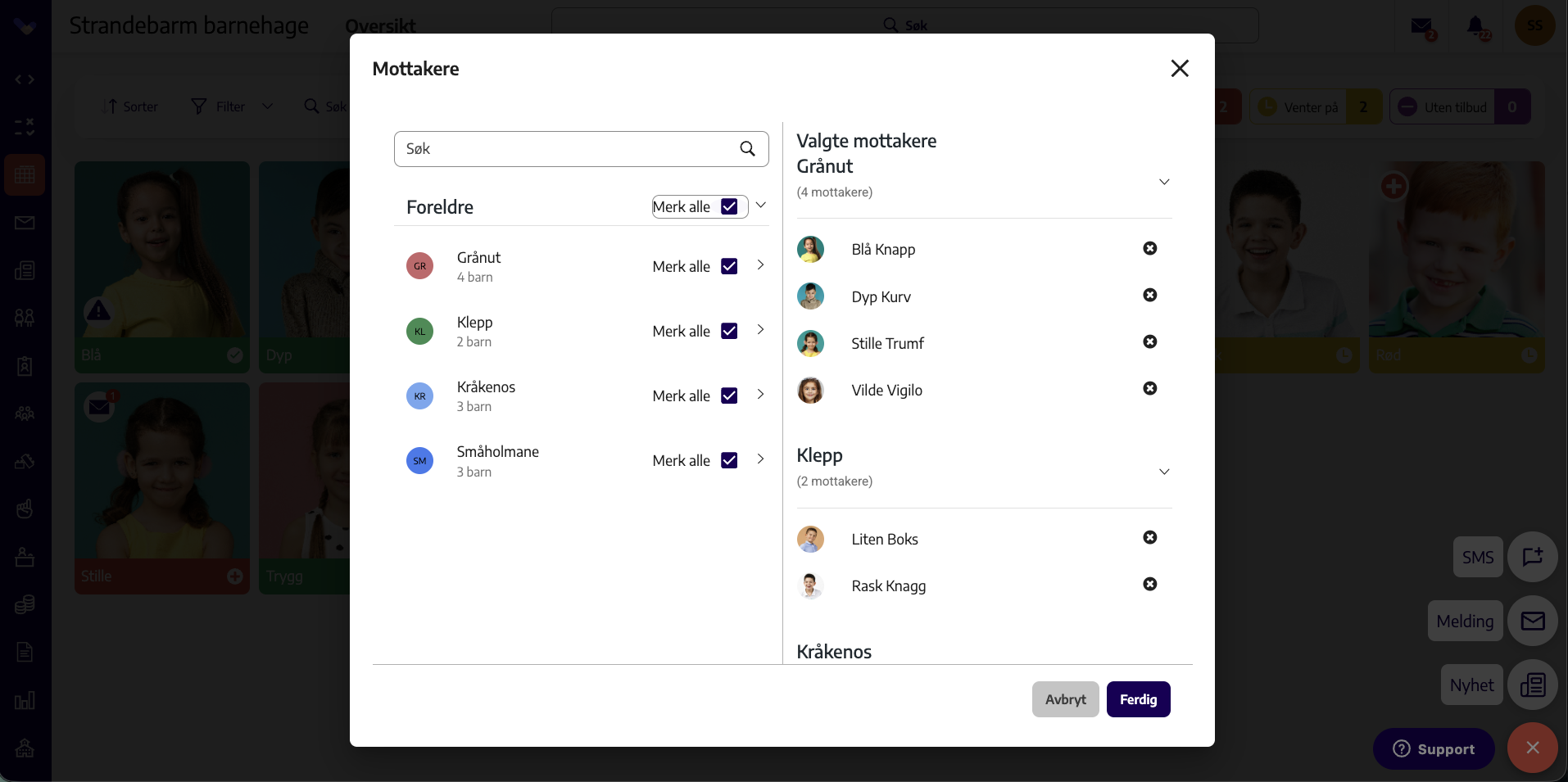Select Venter på status filter
1568x782 pixels.
[x=1316, y=106]
